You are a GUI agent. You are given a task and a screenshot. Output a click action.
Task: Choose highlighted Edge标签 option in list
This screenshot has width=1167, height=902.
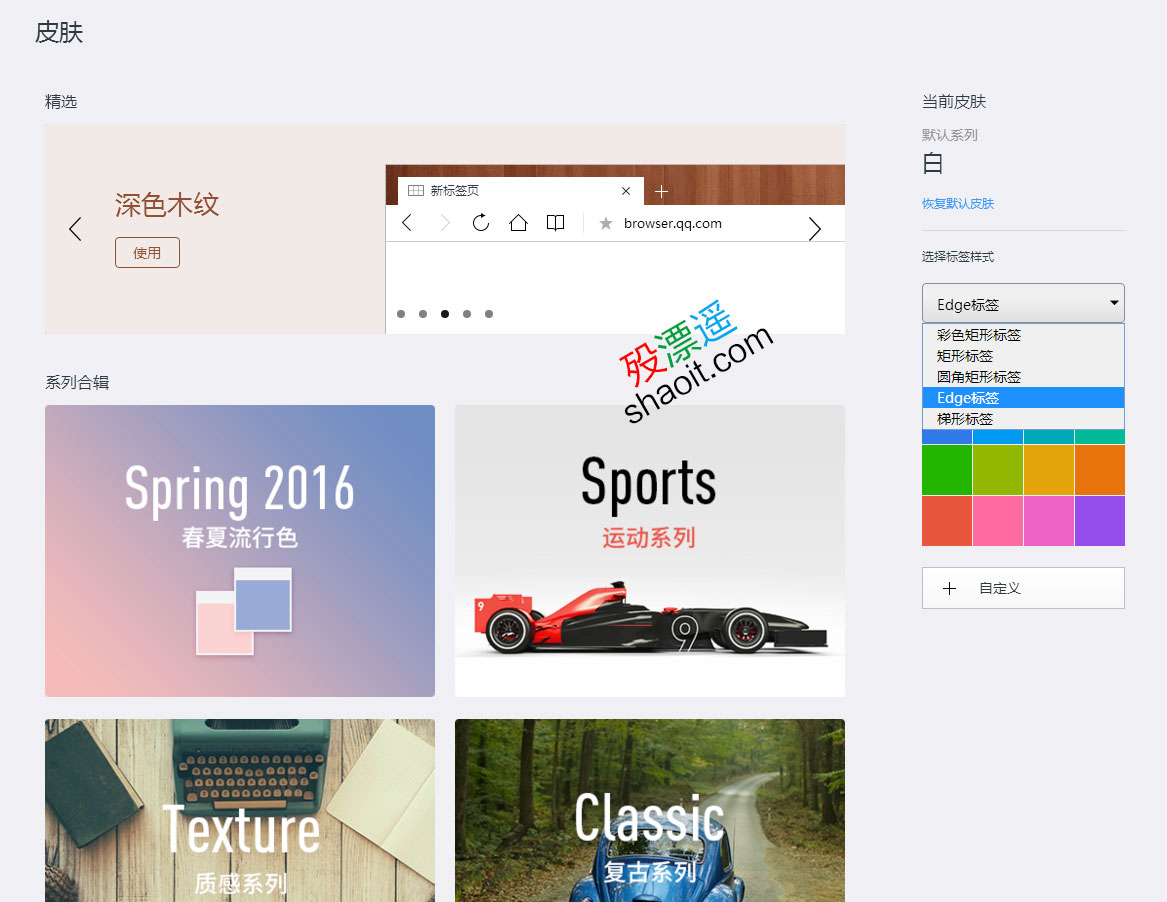click(1023, 398)
